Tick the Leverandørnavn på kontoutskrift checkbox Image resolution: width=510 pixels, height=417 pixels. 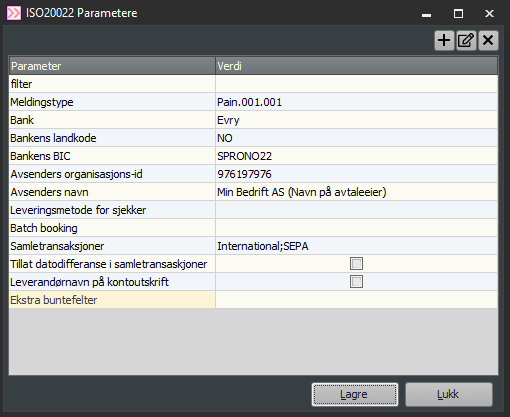pos(356,282)
